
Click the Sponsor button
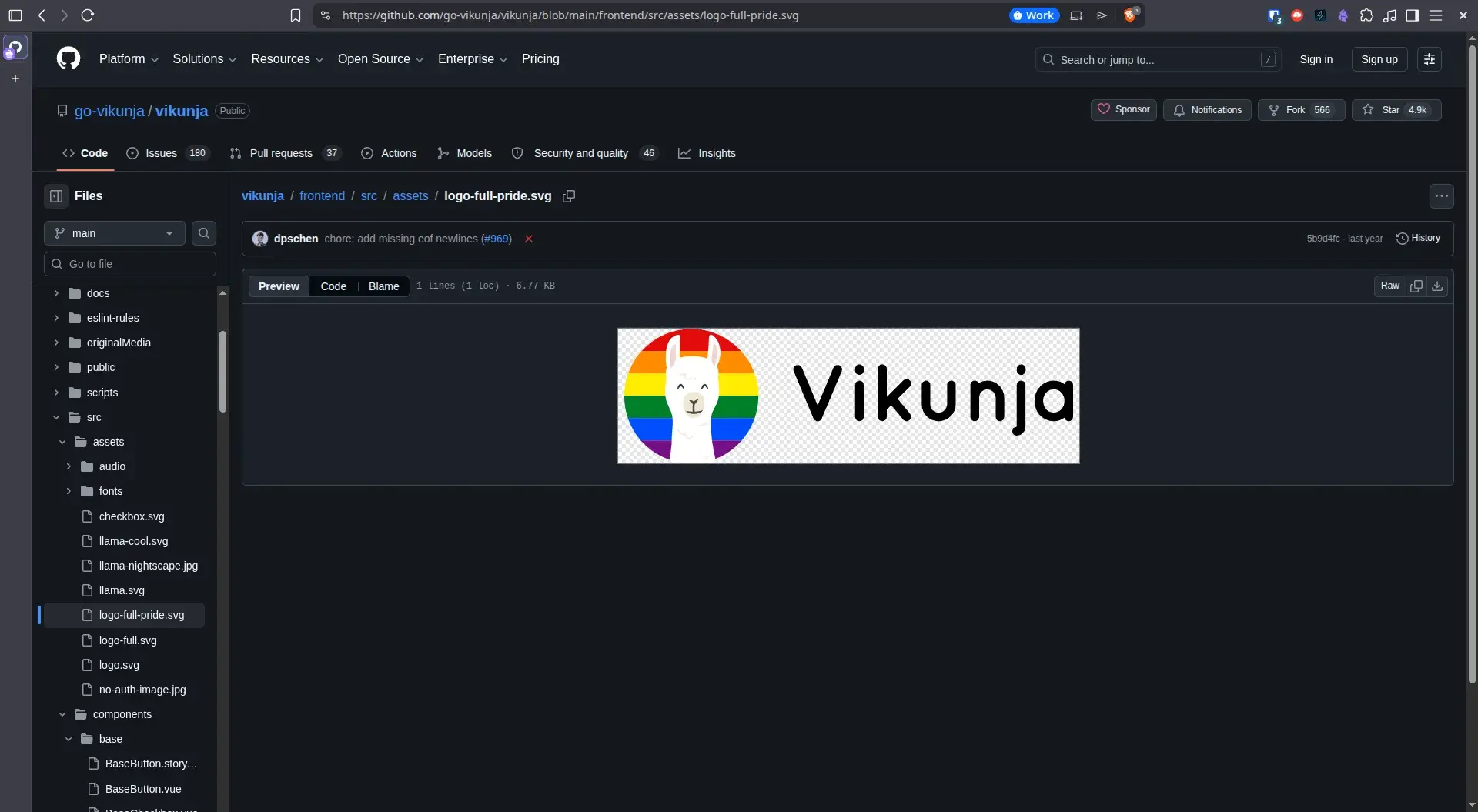(x=1124, y=110)
